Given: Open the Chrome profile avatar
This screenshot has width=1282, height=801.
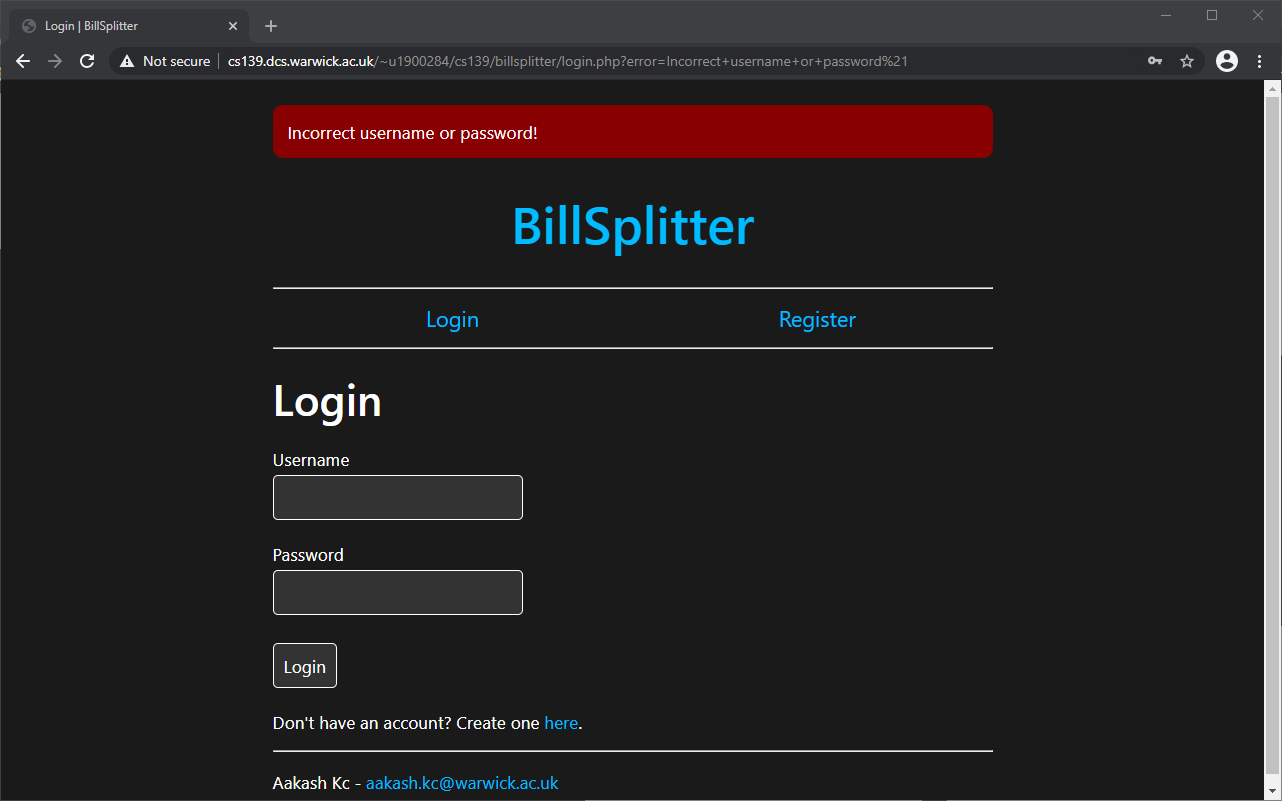Looking at the screenshot, I should tap(1227, 61).
